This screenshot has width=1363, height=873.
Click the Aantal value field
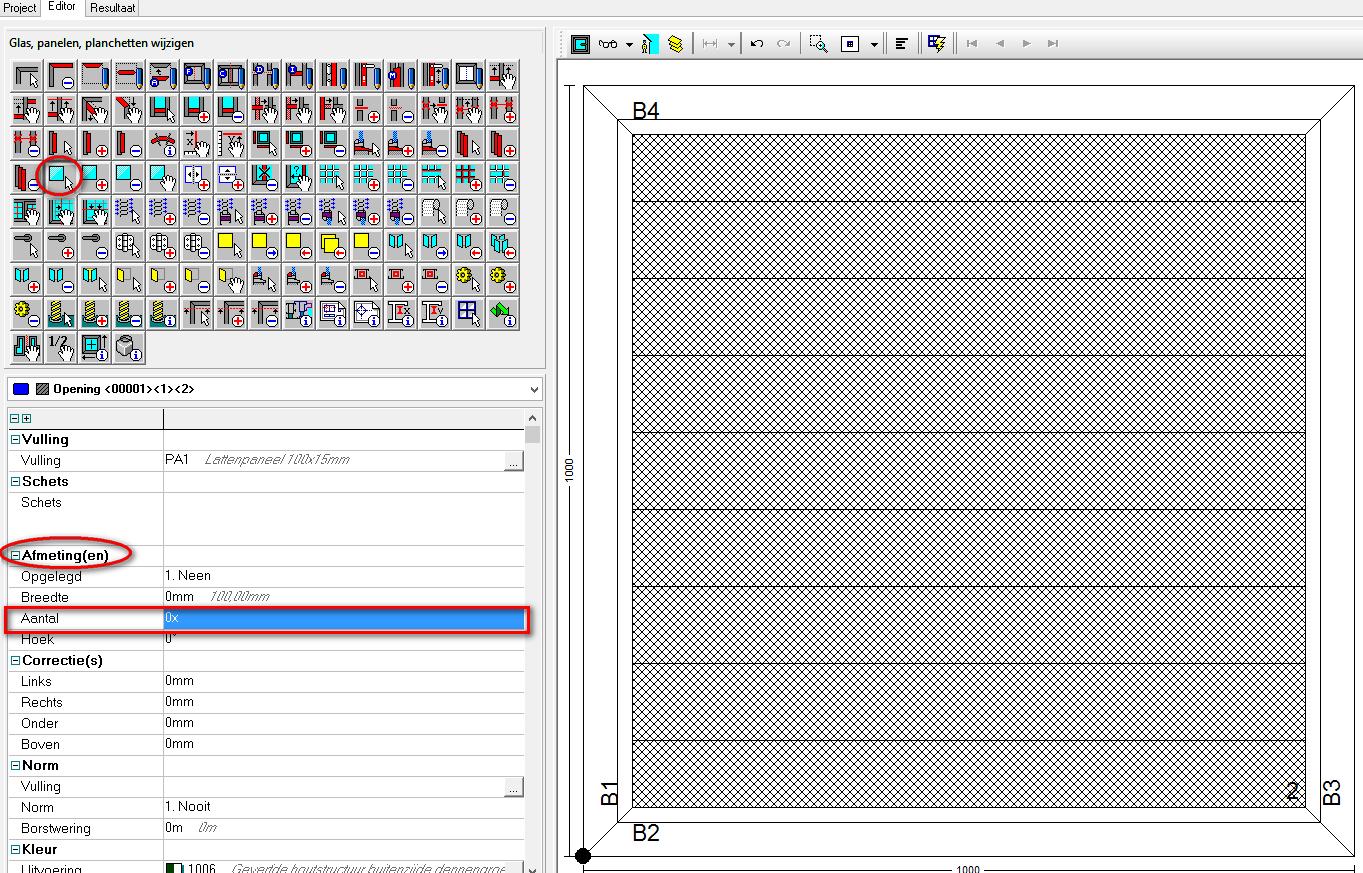click(x=344, y=618)
